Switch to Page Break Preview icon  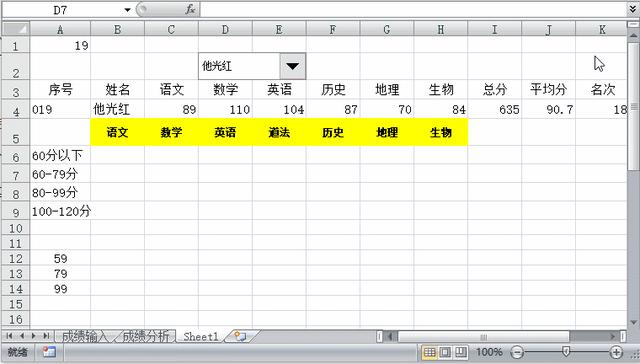pyautogui.click(x=461, y=352)
